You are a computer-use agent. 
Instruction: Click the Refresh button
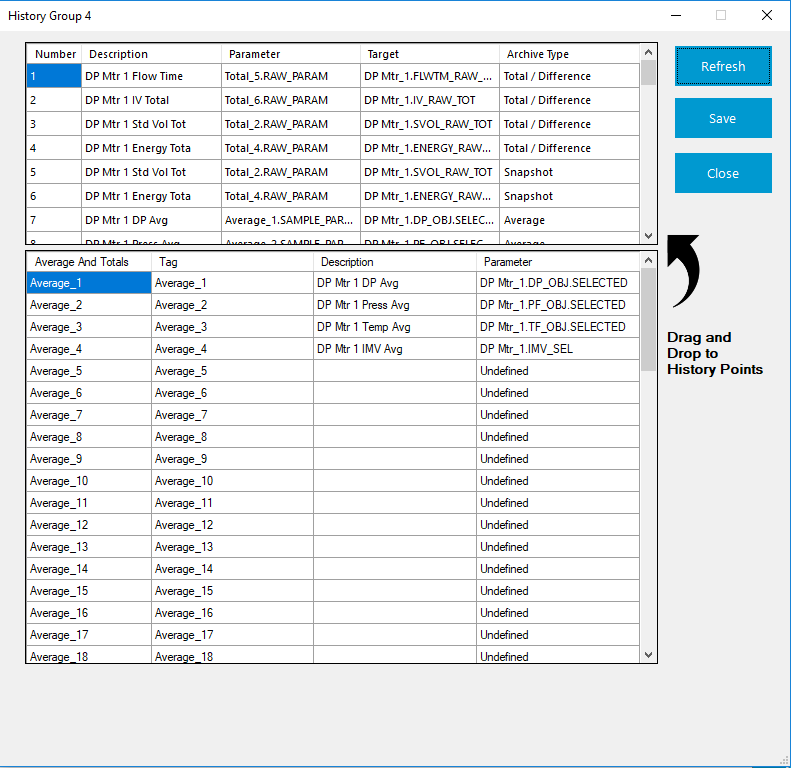coord(723,66)
